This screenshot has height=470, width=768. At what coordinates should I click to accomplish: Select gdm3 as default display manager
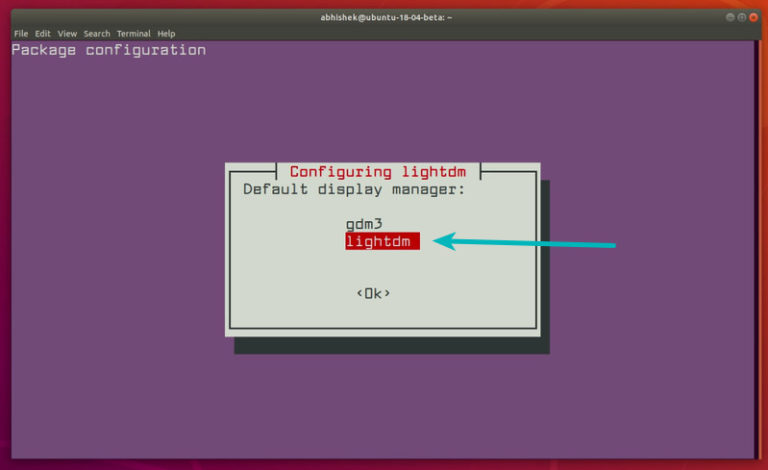click(366, 224)
